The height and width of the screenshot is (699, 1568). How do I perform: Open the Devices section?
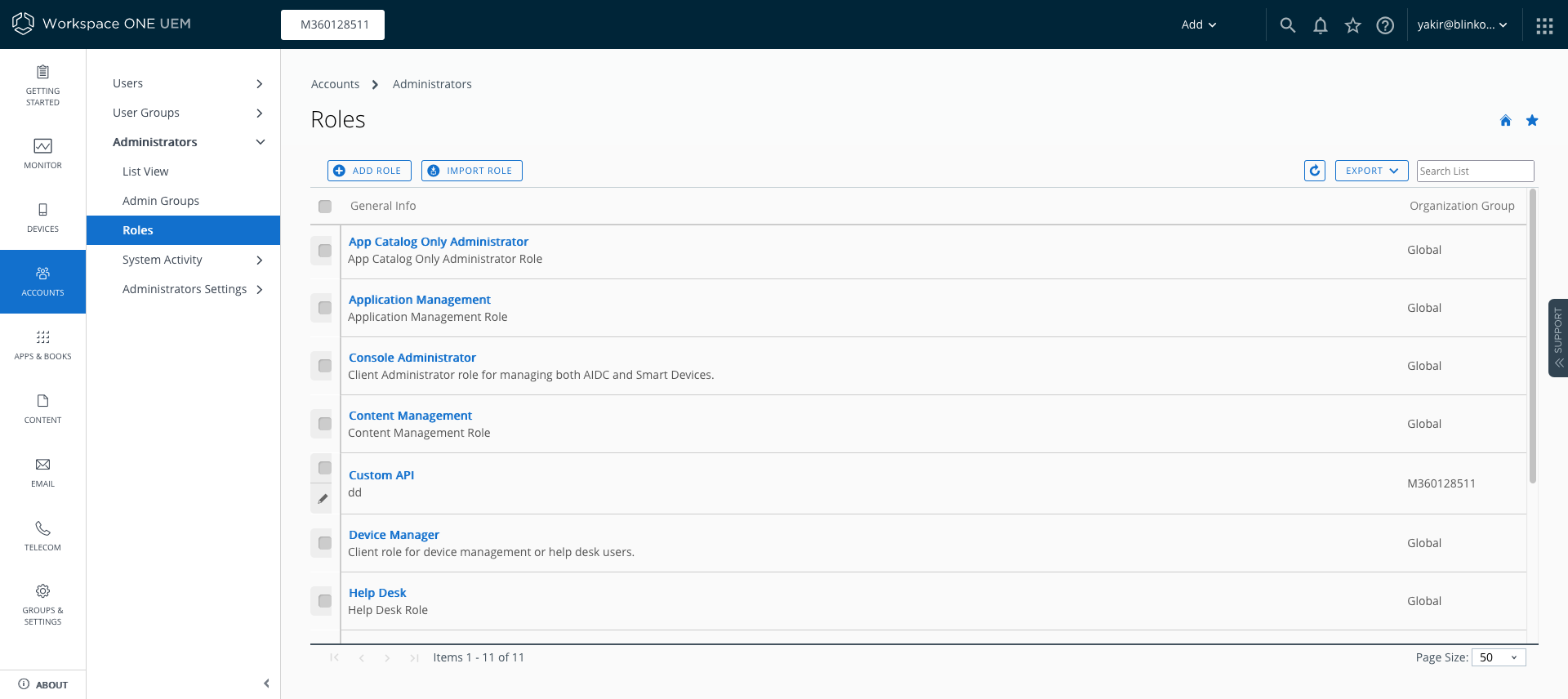[42, 217]
